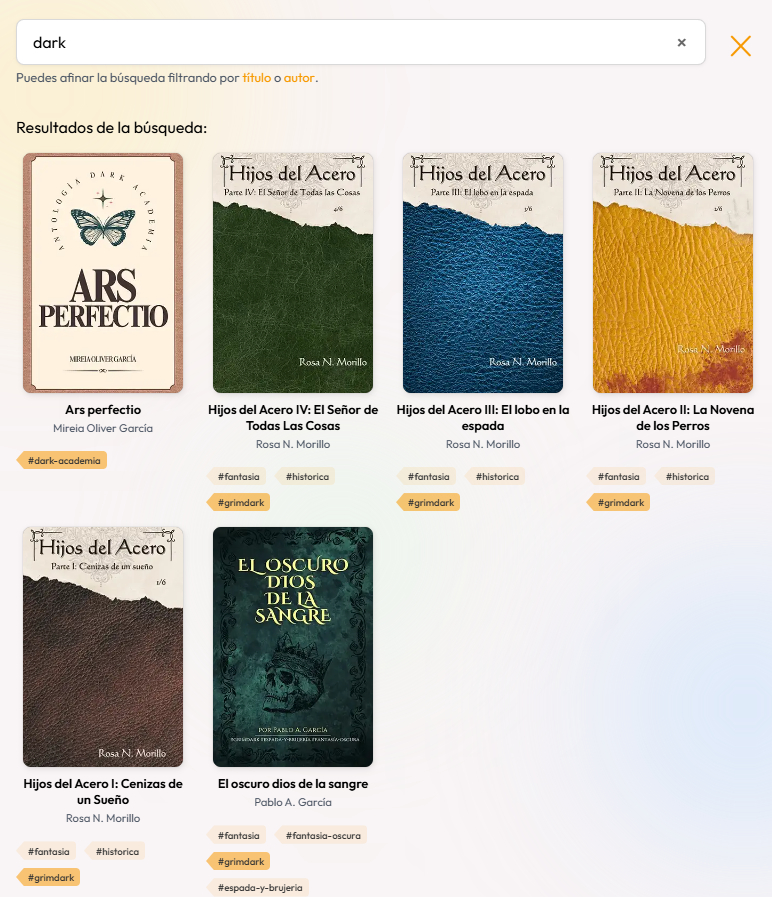The height and width of the screenshot is (897, 772).
Task: Select #fantasia tag under Hijos del Acero II
Action: click(617, 477)
